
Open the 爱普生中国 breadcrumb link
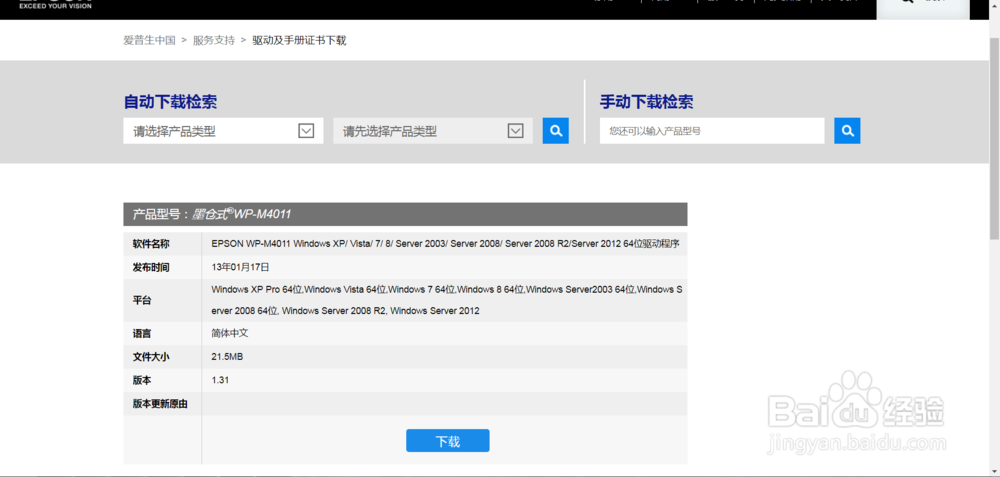[x=149, y=40]
